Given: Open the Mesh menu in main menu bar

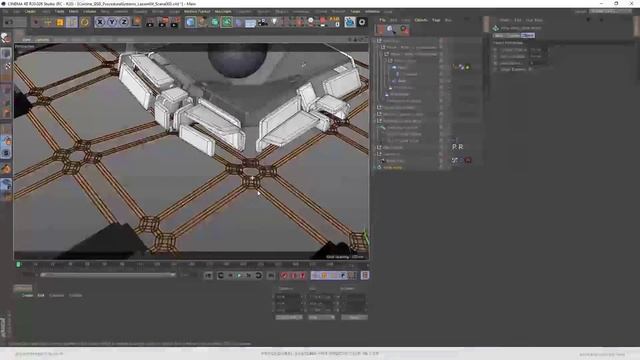Looking at the screenshot, I should coord(73,11).
